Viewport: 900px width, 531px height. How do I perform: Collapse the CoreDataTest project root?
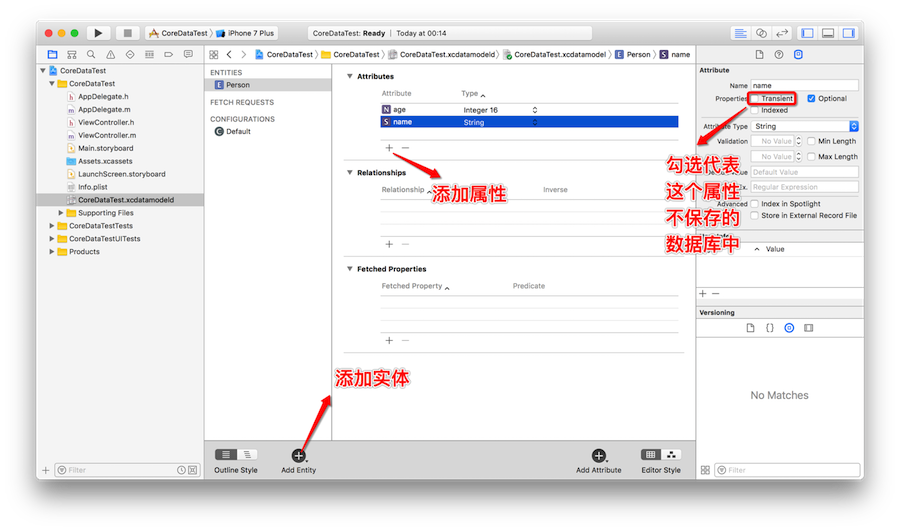pos(43,71)
